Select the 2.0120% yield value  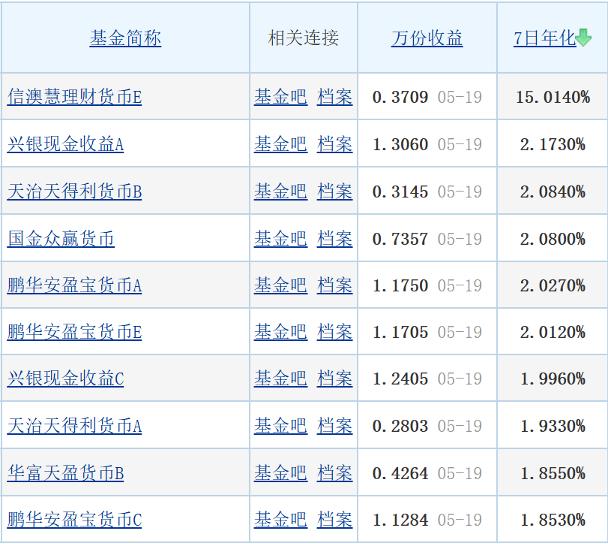pyautogui.click(x=553, y=332)
